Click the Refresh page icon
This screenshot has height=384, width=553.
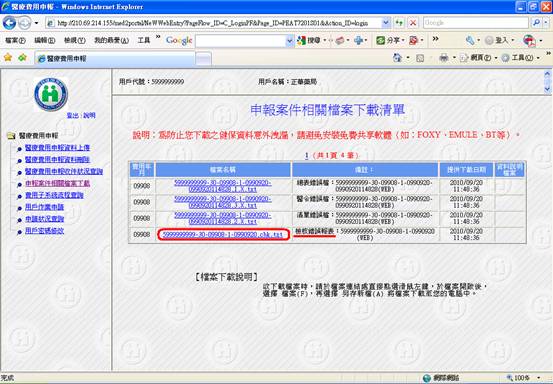point(399,23)
